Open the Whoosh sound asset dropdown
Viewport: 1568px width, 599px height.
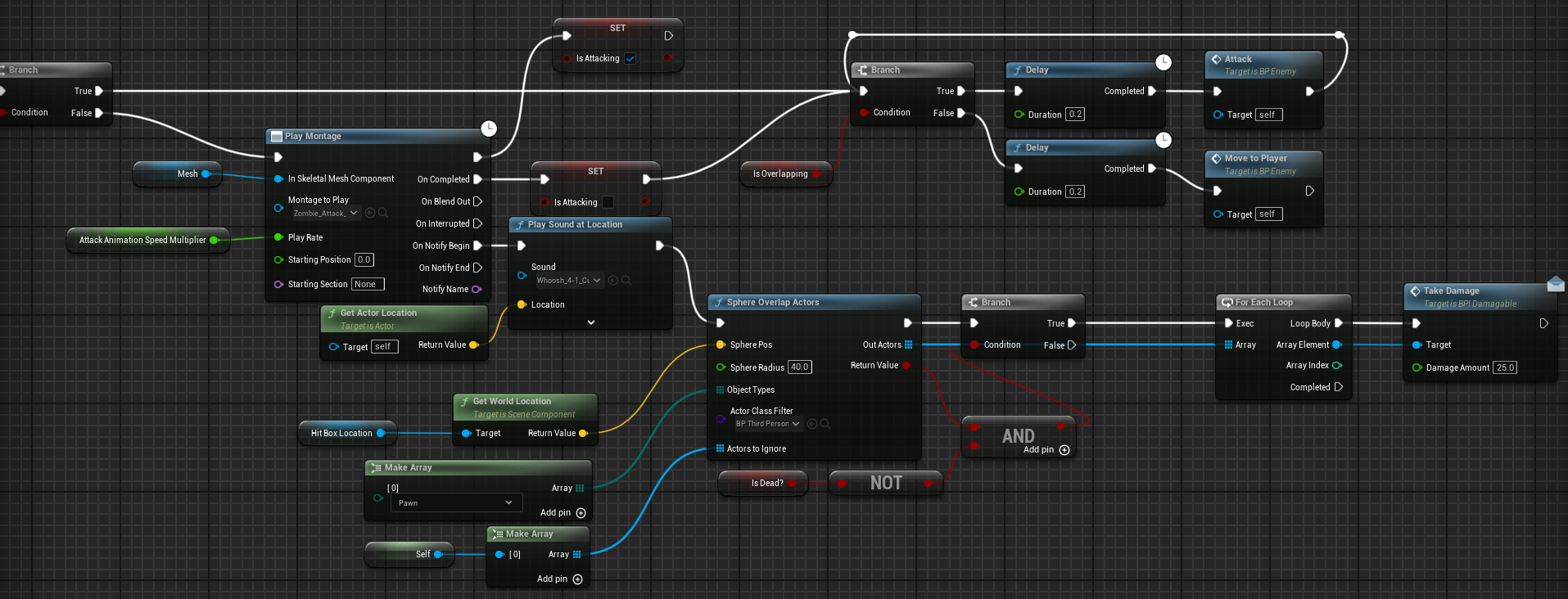point(569,281)
